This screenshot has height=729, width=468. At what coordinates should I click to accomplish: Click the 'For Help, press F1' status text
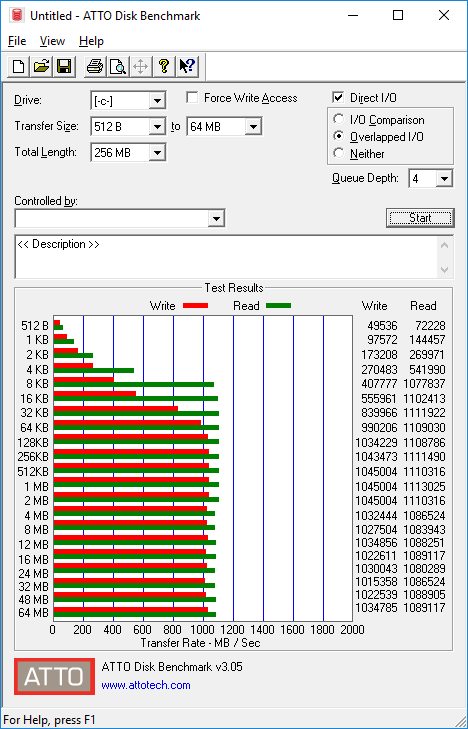click(x=49, y=720)
